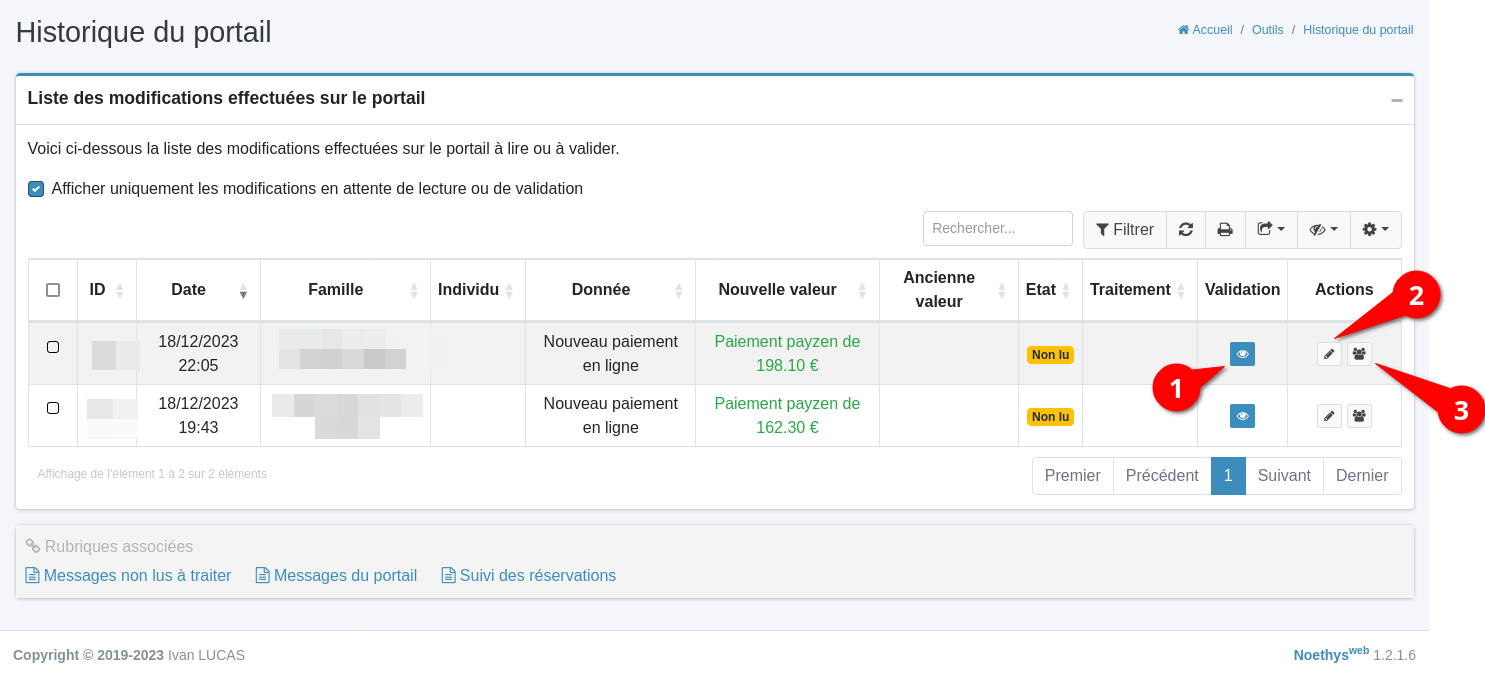
Task: Click the refresh table icon
Action: click(x=1186, y=229)
